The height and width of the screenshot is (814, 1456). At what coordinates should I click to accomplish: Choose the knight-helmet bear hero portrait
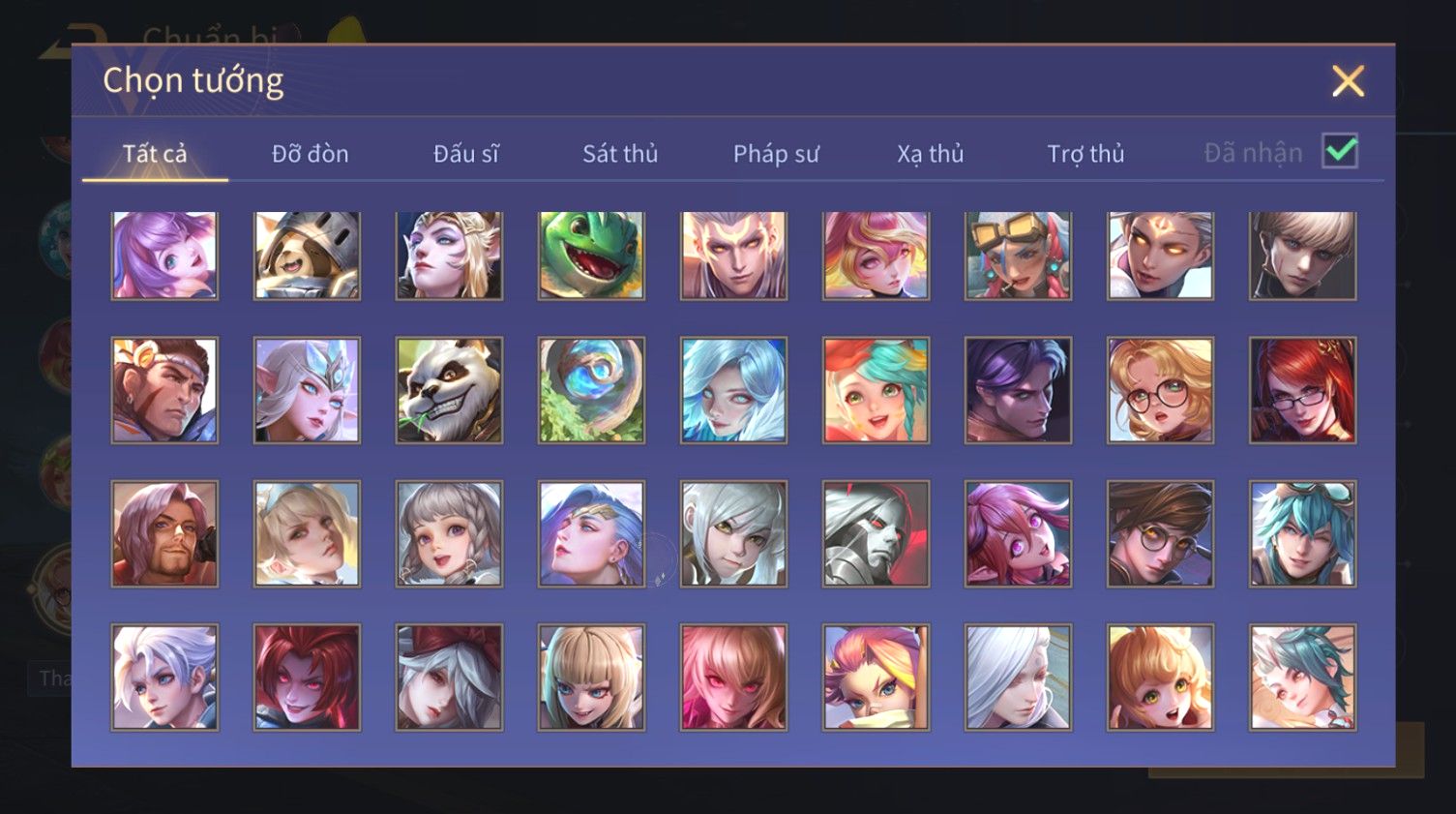pos(307,256)
